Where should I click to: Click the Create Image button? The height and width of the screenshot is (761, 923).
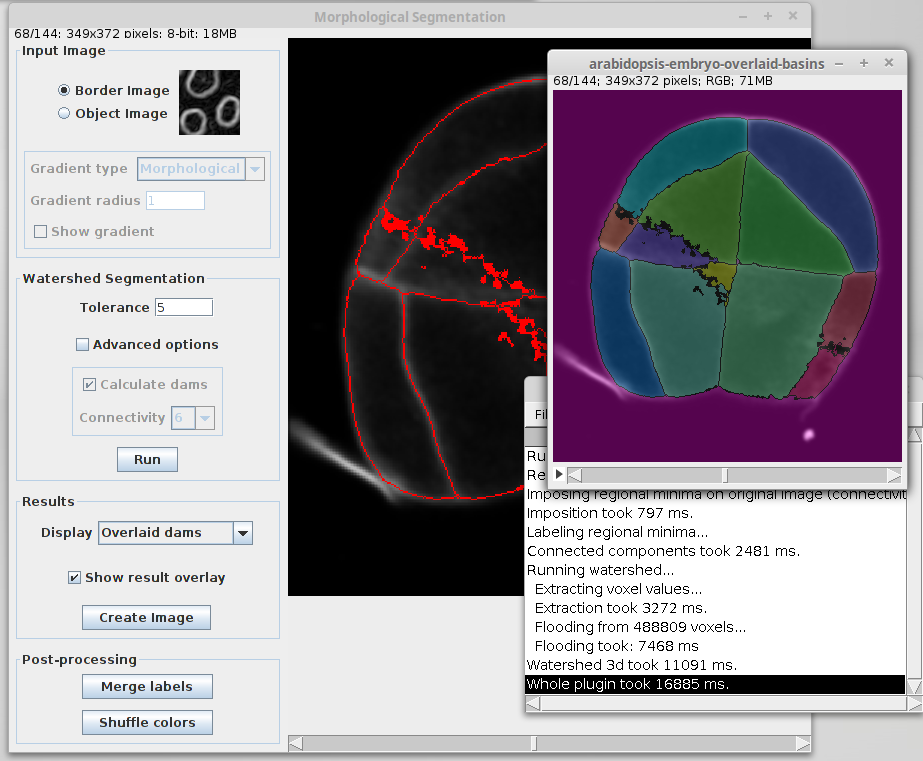[x=146, y=617]
